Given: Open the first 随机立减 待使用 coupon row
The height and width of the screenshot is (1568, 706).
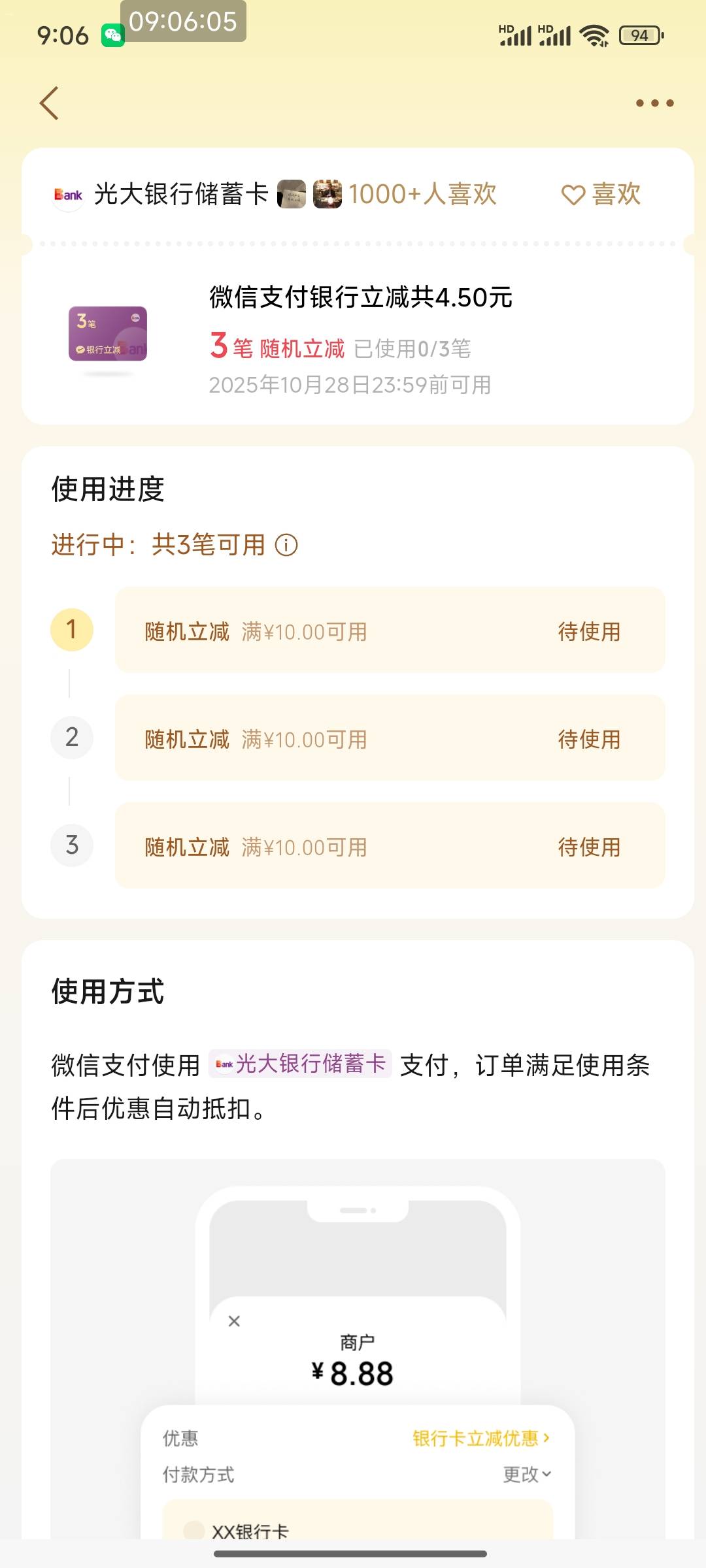Looking at the screenshot, I should [x=390, y=630].
